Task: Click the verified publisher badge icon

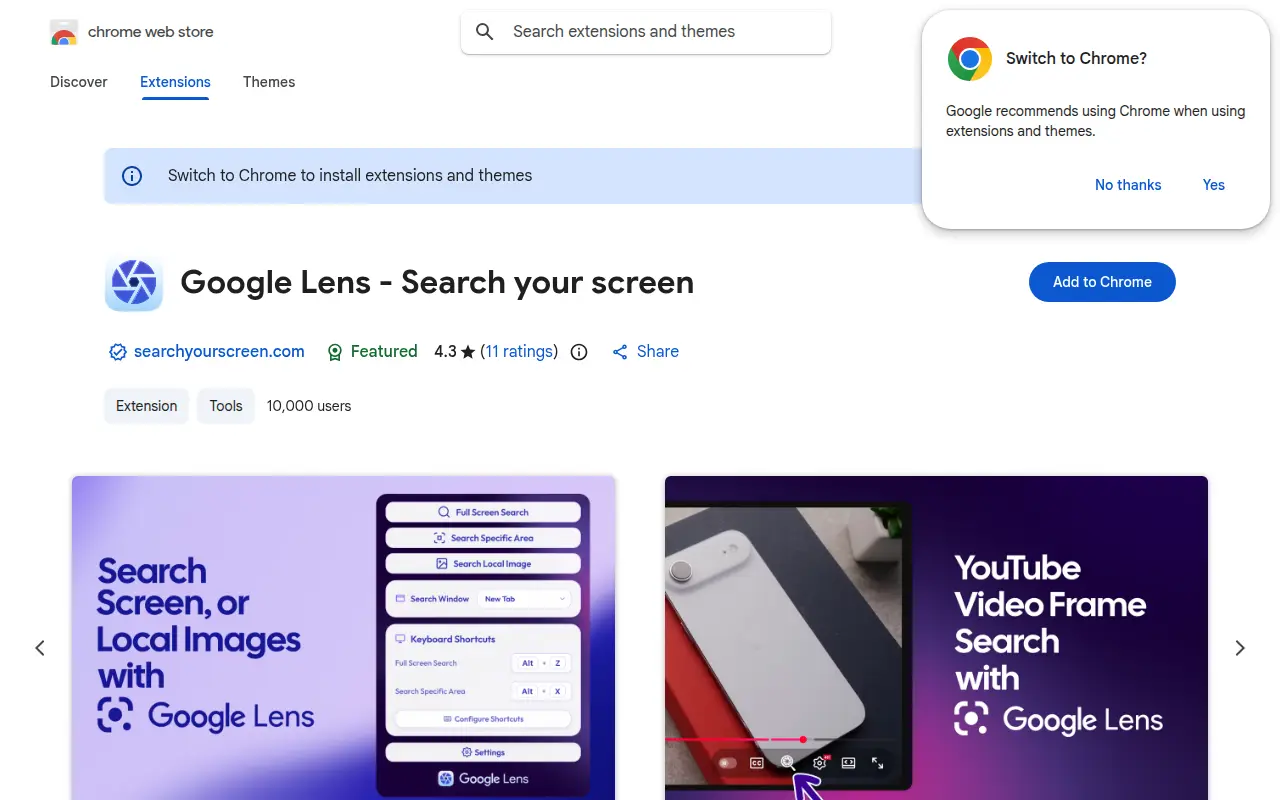Action: (118, 352)
